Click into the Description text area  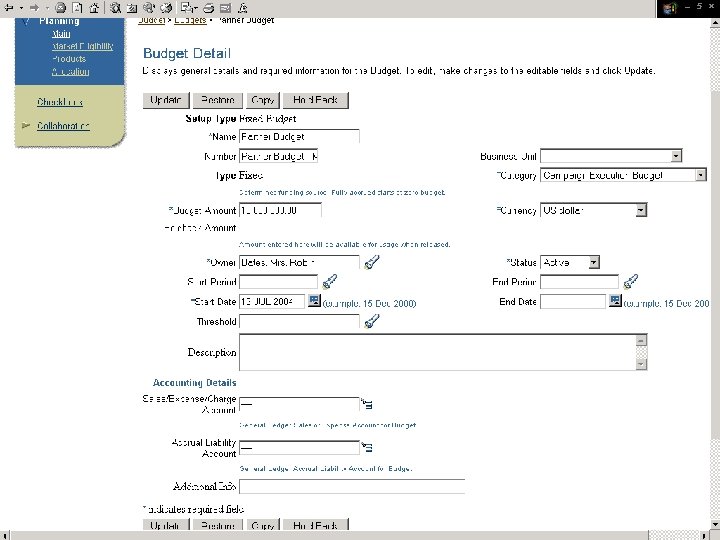point(443,352)
